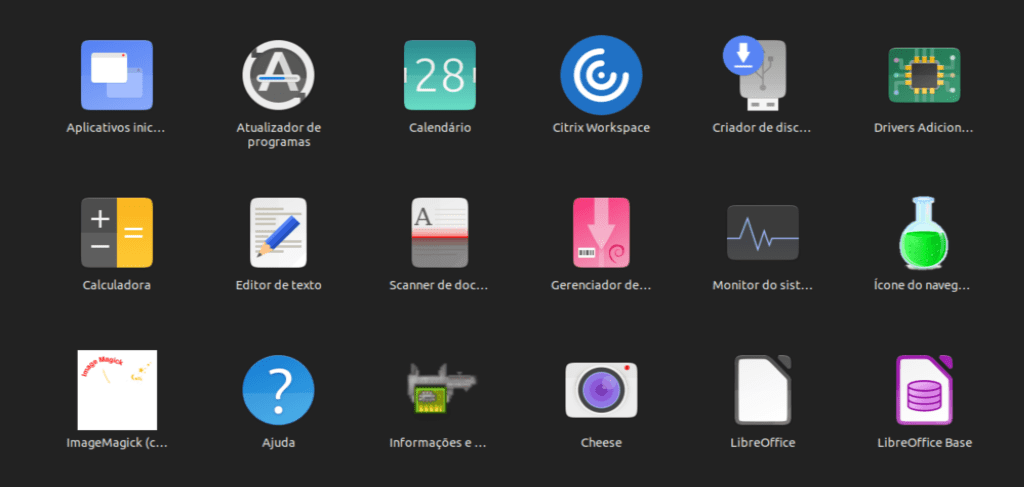Open Informações e benchmarks caliper icon
The image size is (1024, 489).
click(440, 390)
